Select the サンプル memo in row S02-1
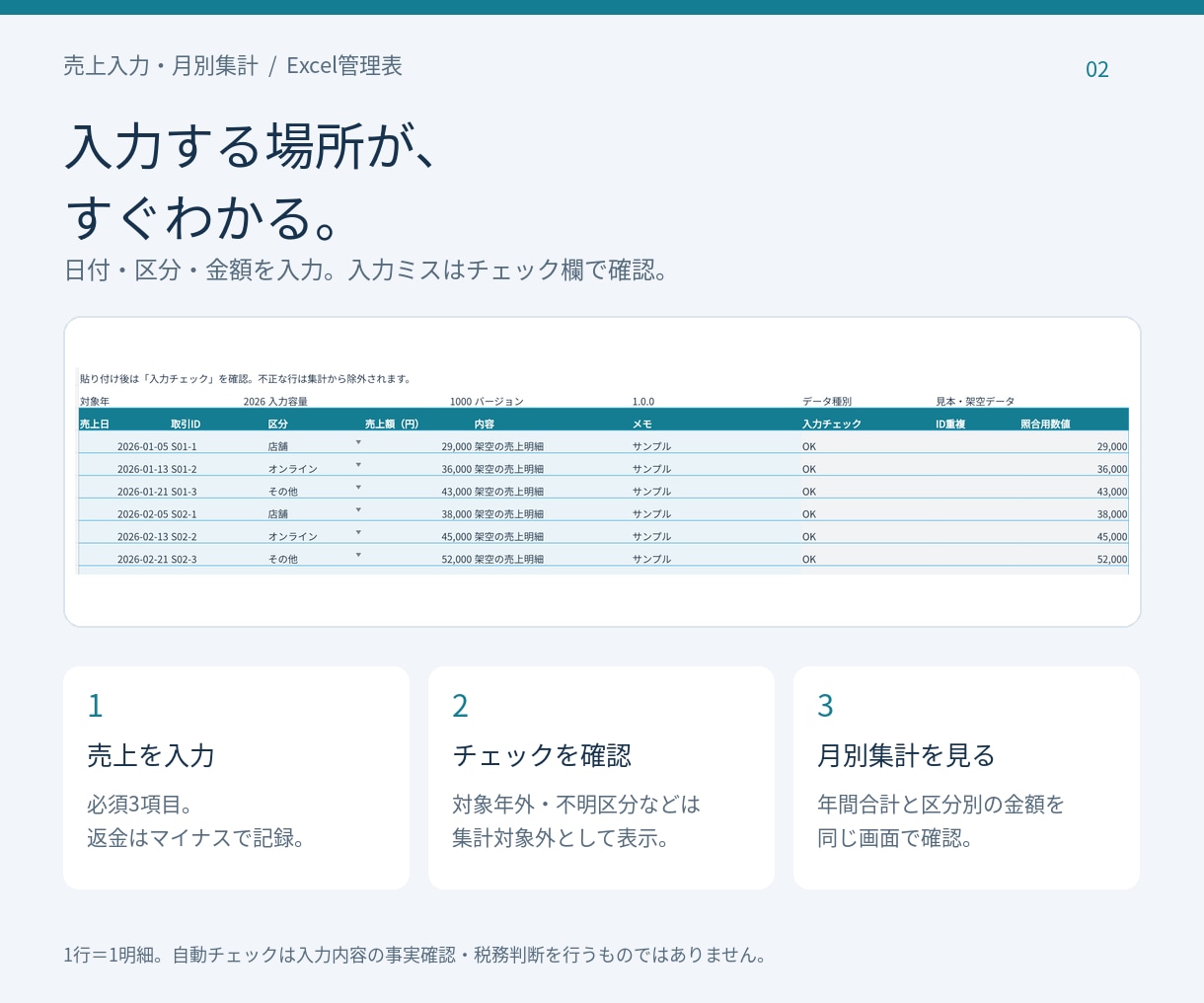Viewport: 1204px width, 1003px height. click(x=652, y=514)
